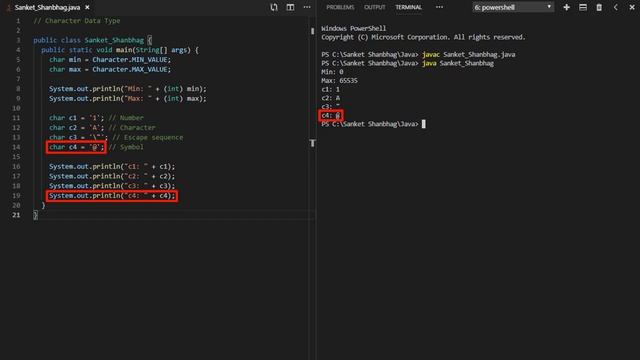
Task: Create a new terminal with plus icon
Action: point(567,7)
